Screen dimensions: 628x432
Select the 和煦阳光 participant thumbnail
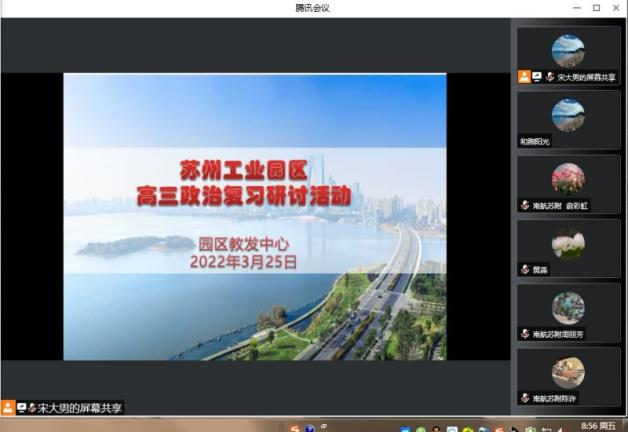pyautogui.click(x=568, y=114)
